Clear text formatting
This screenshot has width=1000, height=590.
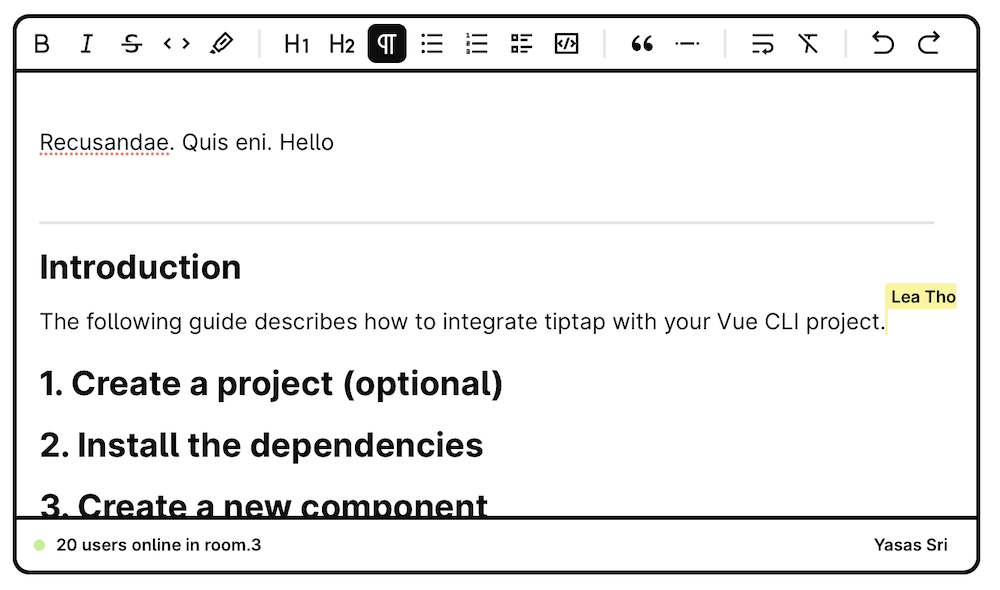(x=808, y=44)
